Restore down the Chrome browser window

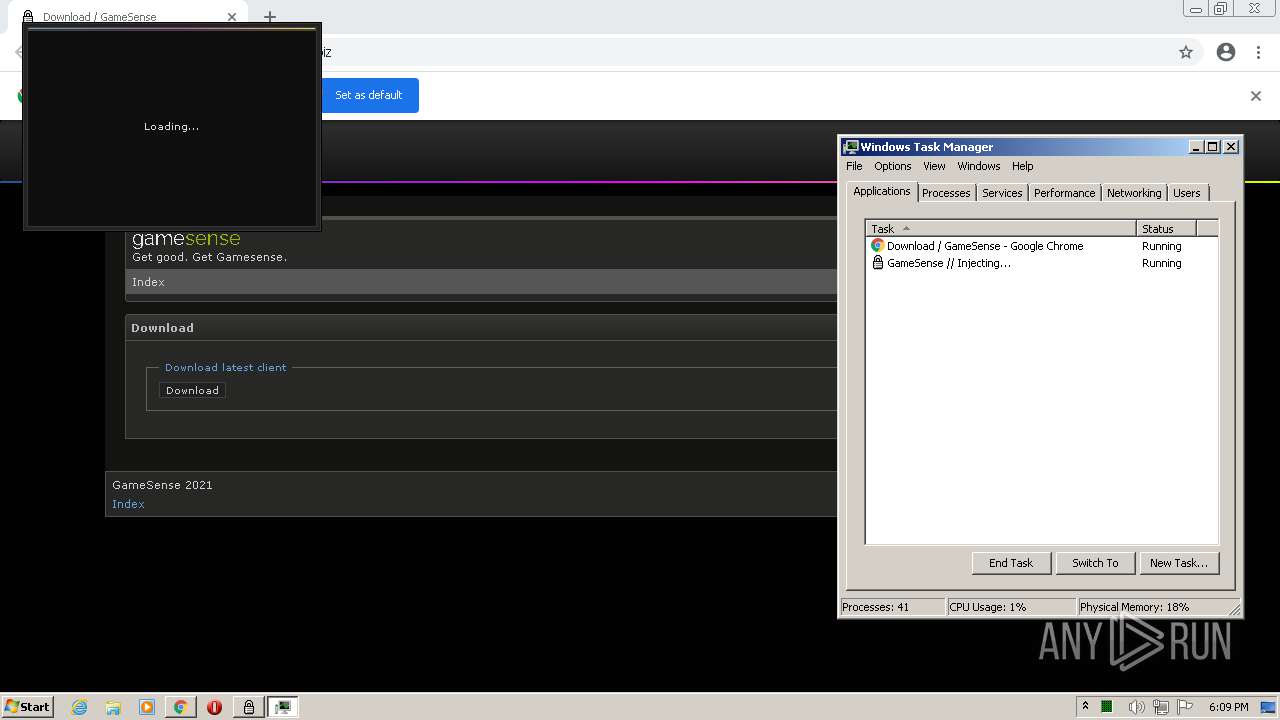click(x=1221, y=9)
